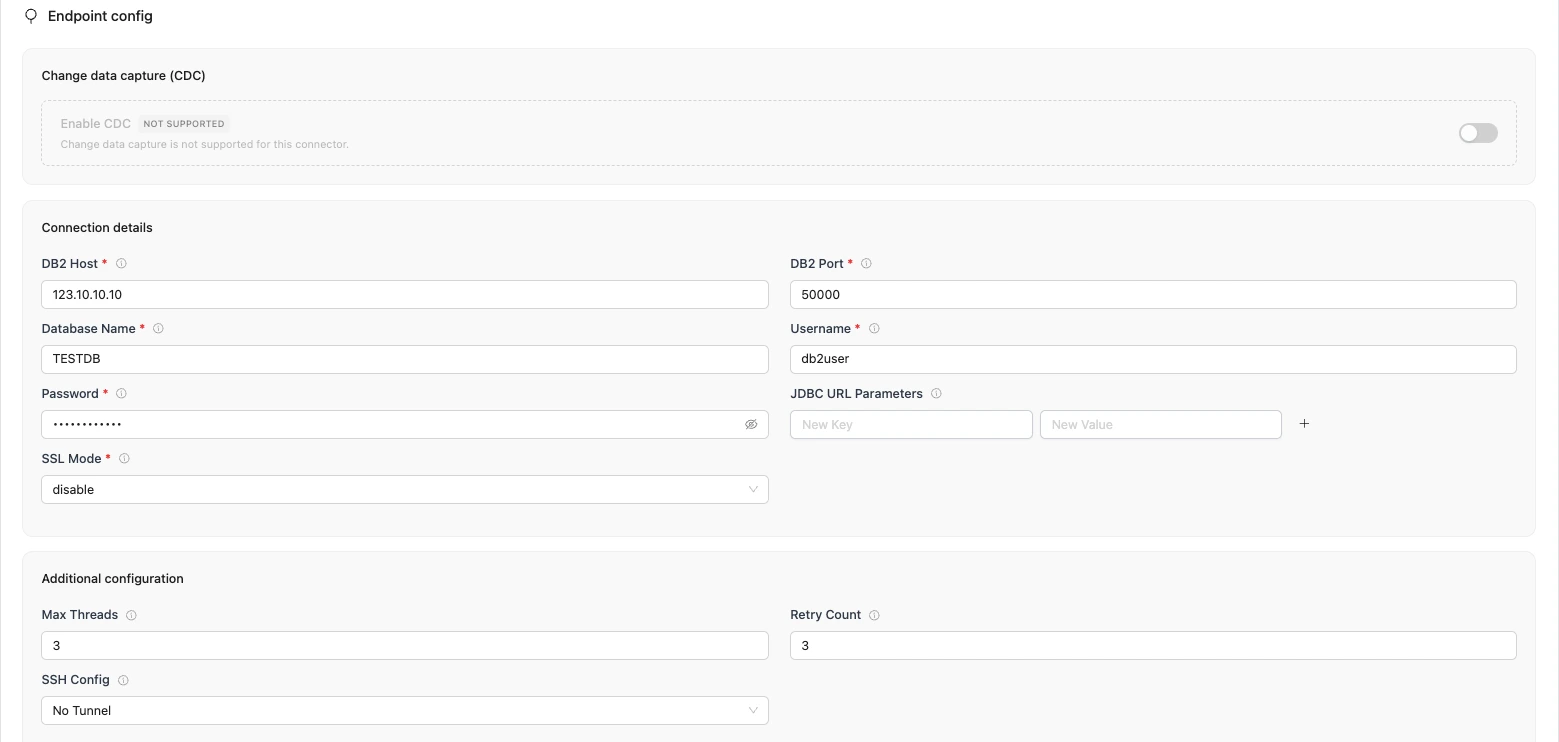Click the Endpoint config heading
This screenshot has width=1559, height=742.
pos(100,17)
